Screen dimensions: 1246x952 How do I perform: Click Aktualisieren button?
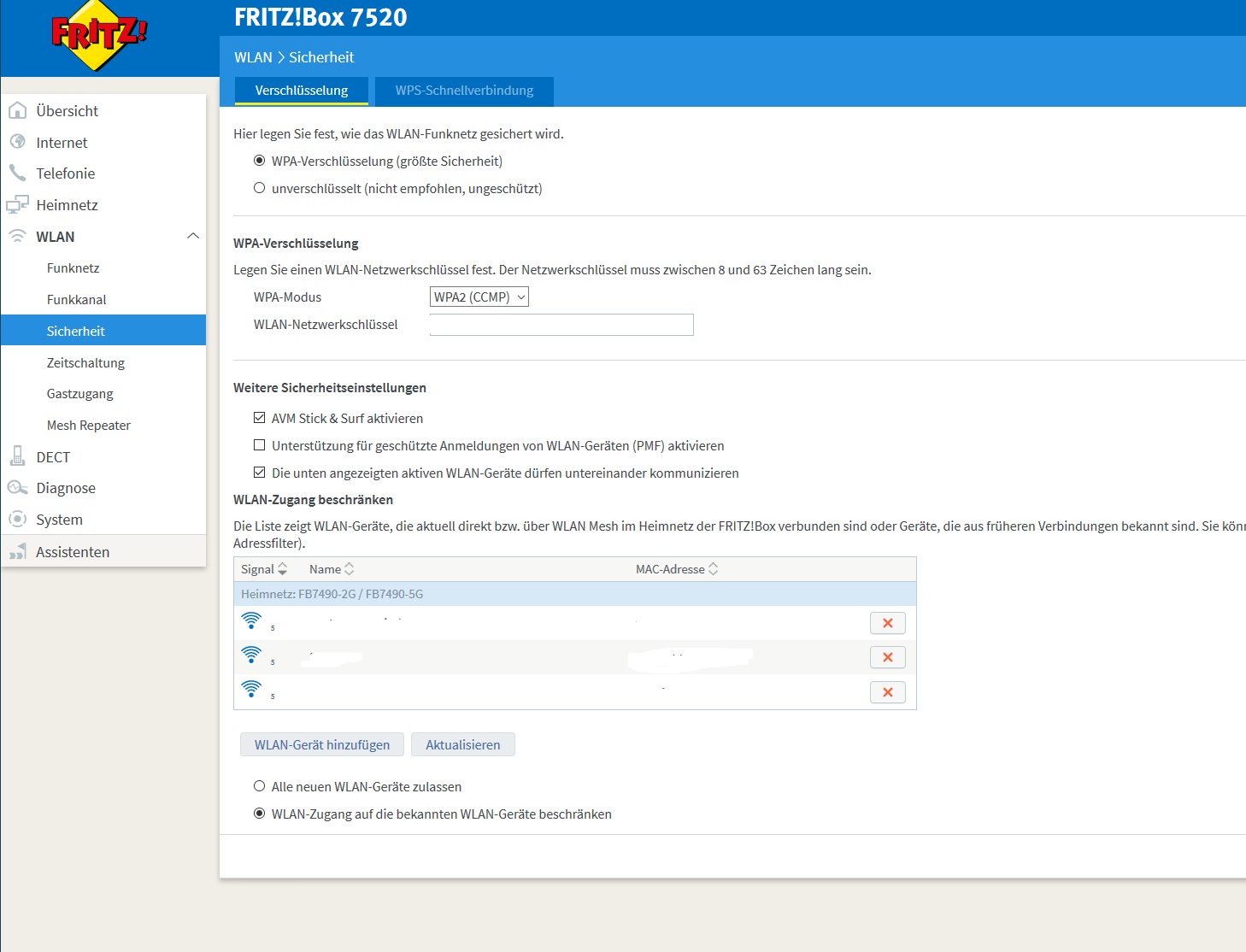[x=463, y=744]
